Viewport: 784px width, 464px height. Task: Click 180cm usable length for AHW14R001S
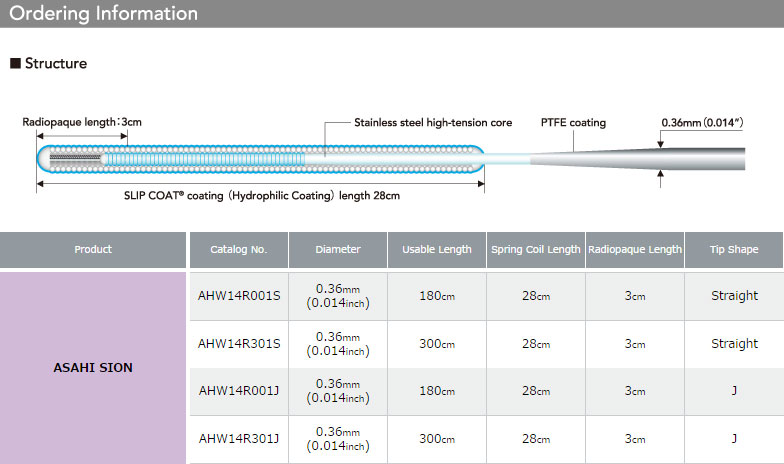(437, 296)
